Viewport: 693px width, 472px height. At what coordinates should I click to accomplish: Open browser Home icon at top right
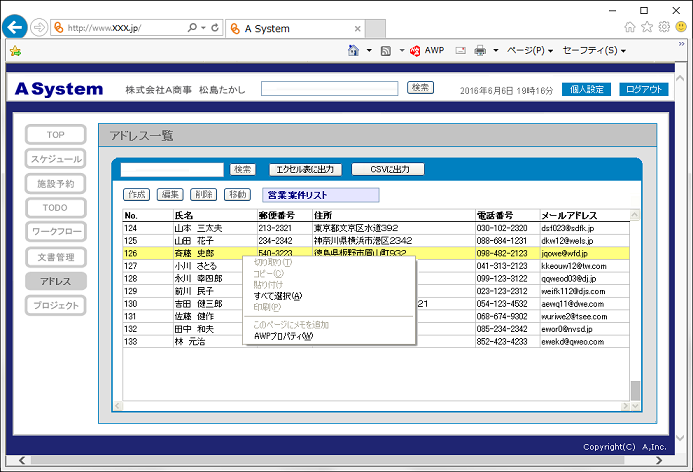click(630, 27)
